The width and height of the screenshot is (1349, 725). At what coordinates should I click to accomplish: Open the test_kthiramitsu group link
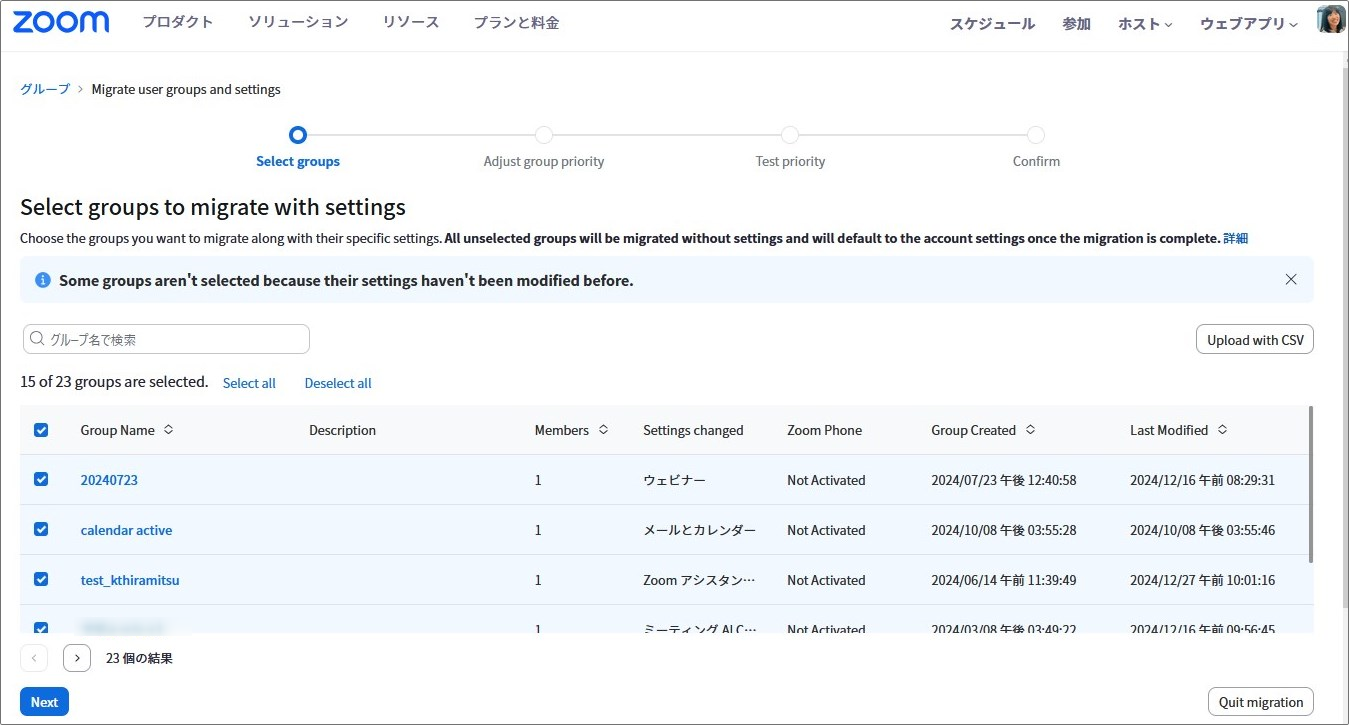[130, 580]
